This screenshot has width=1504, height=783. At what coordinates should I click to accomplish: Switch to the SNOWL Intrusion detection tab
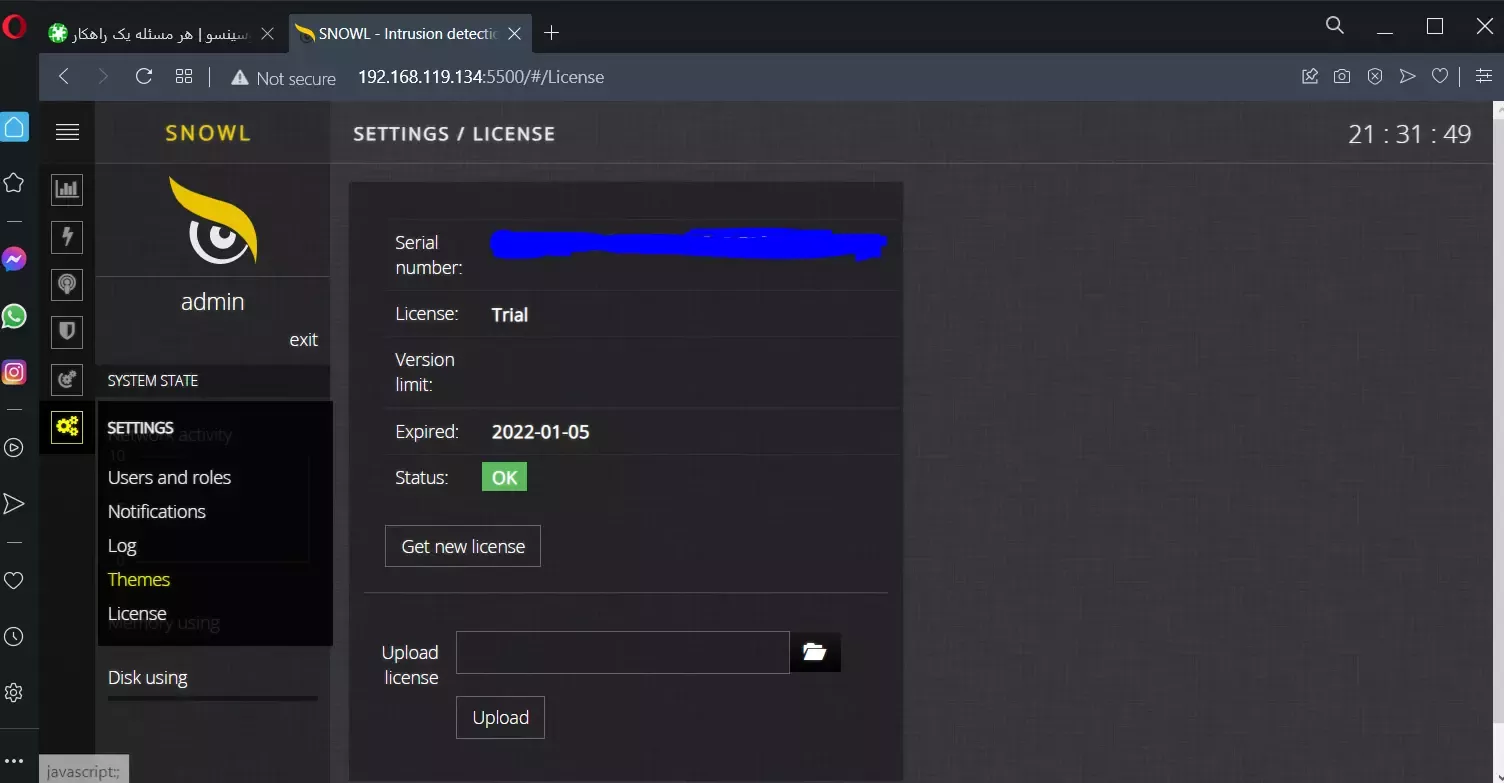pyautogui.click(x=410, y=34)
